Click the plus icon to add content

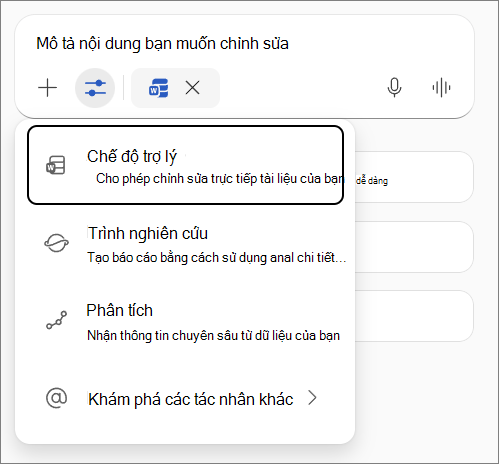coord(48,88)
